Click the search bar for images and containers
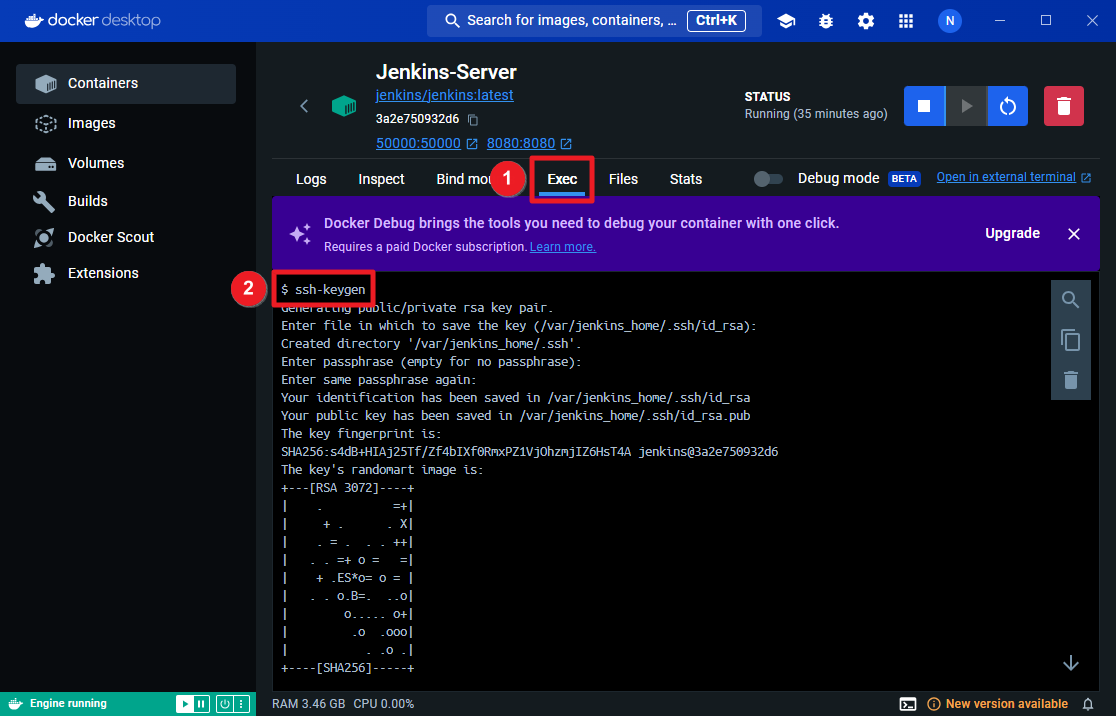The height and width of the screenshot is (716, 1116). [x=594, y=21]
